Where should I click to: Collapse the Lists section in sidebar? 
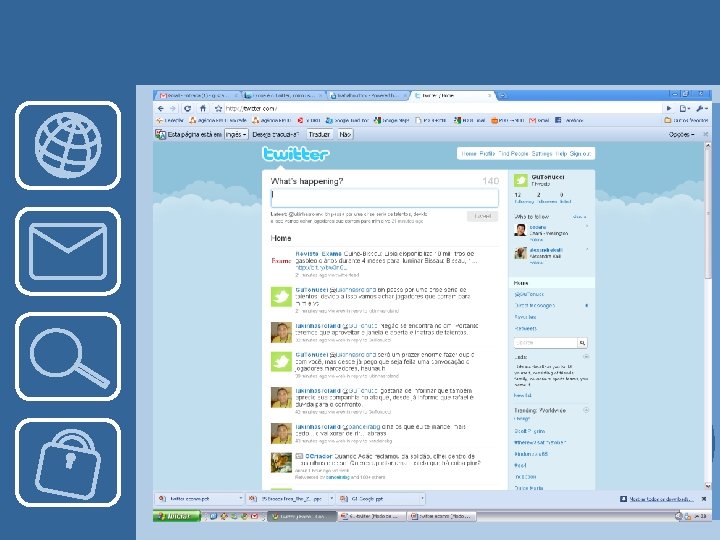[x=586, y=356]
